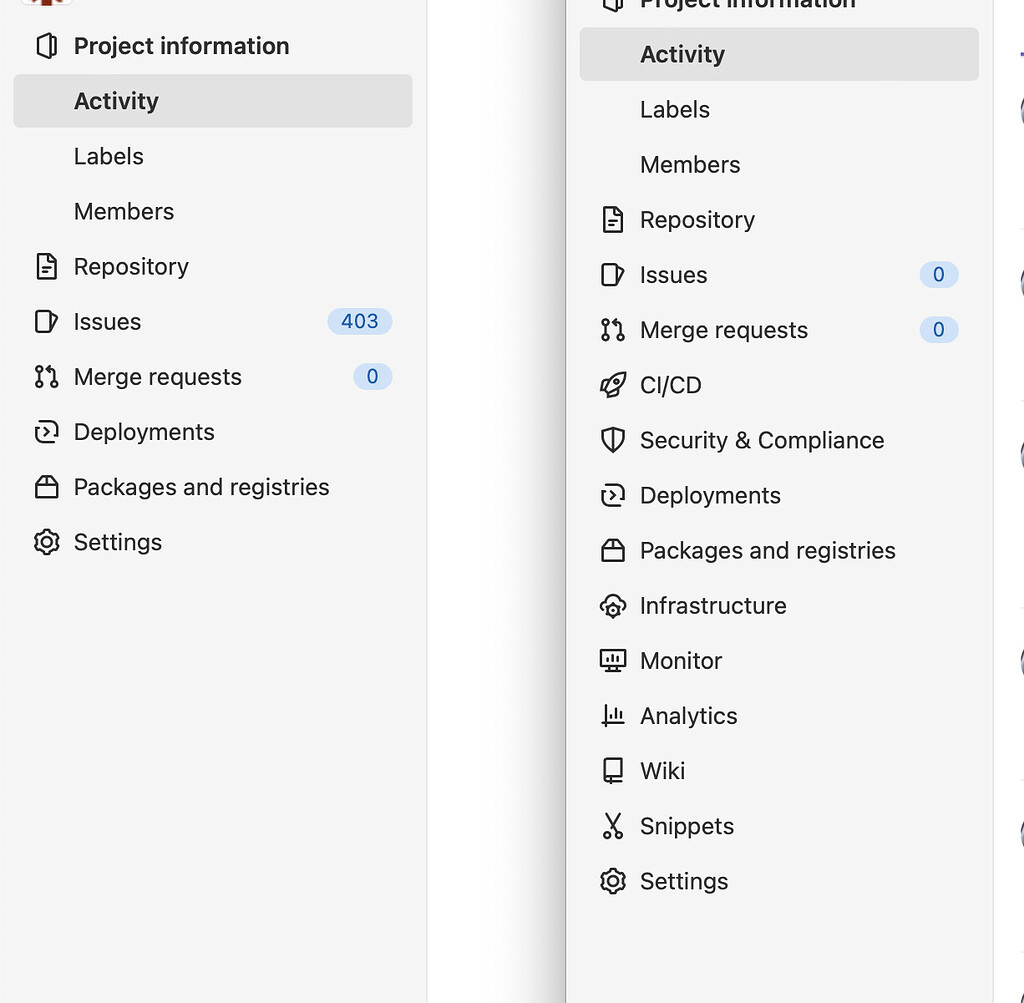
Task: Click the Deployments icon in the left sidebar
Action: point(46,432)
